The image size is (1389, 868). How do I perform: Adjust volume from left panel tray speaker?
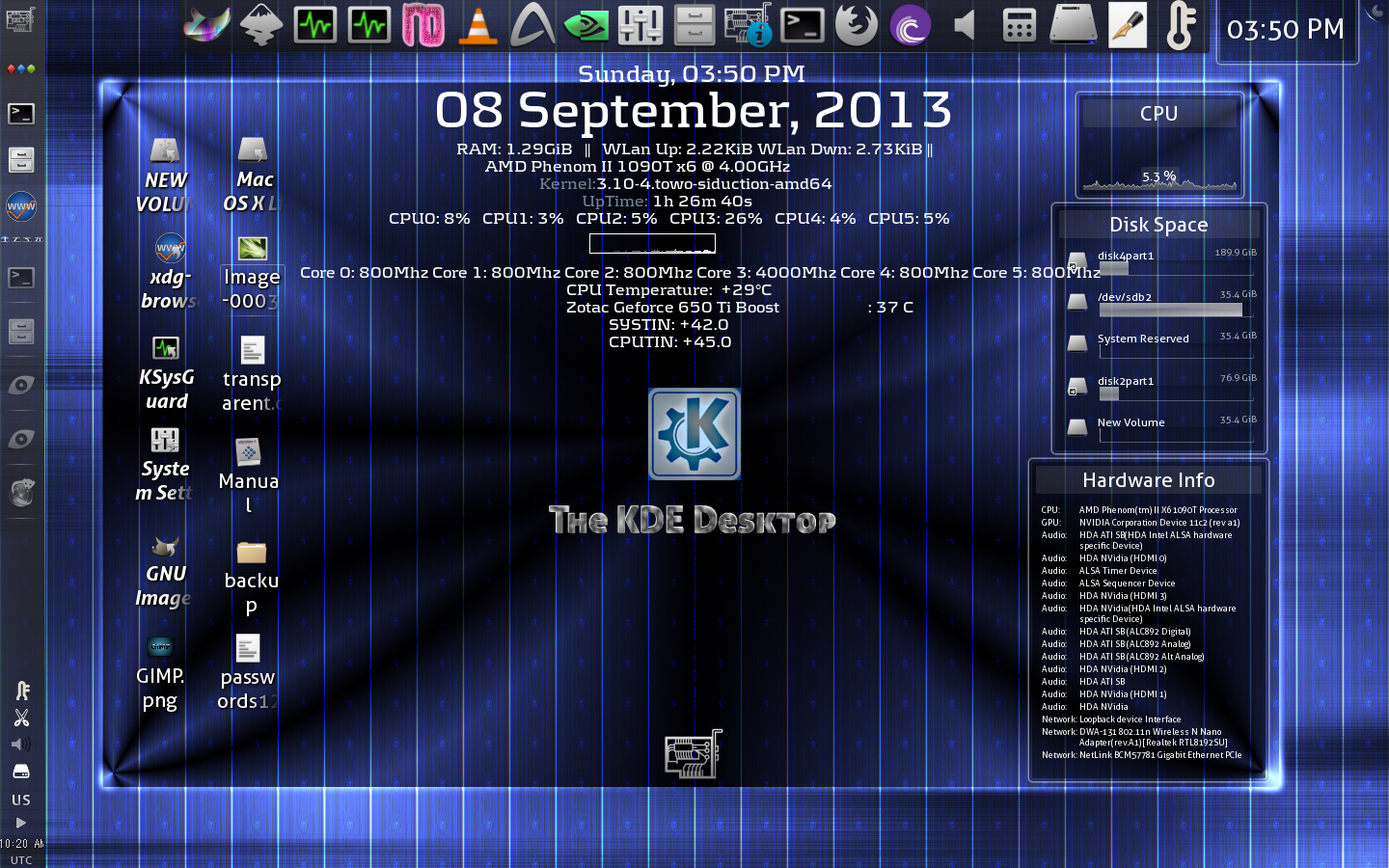click(x=21, y=745)
